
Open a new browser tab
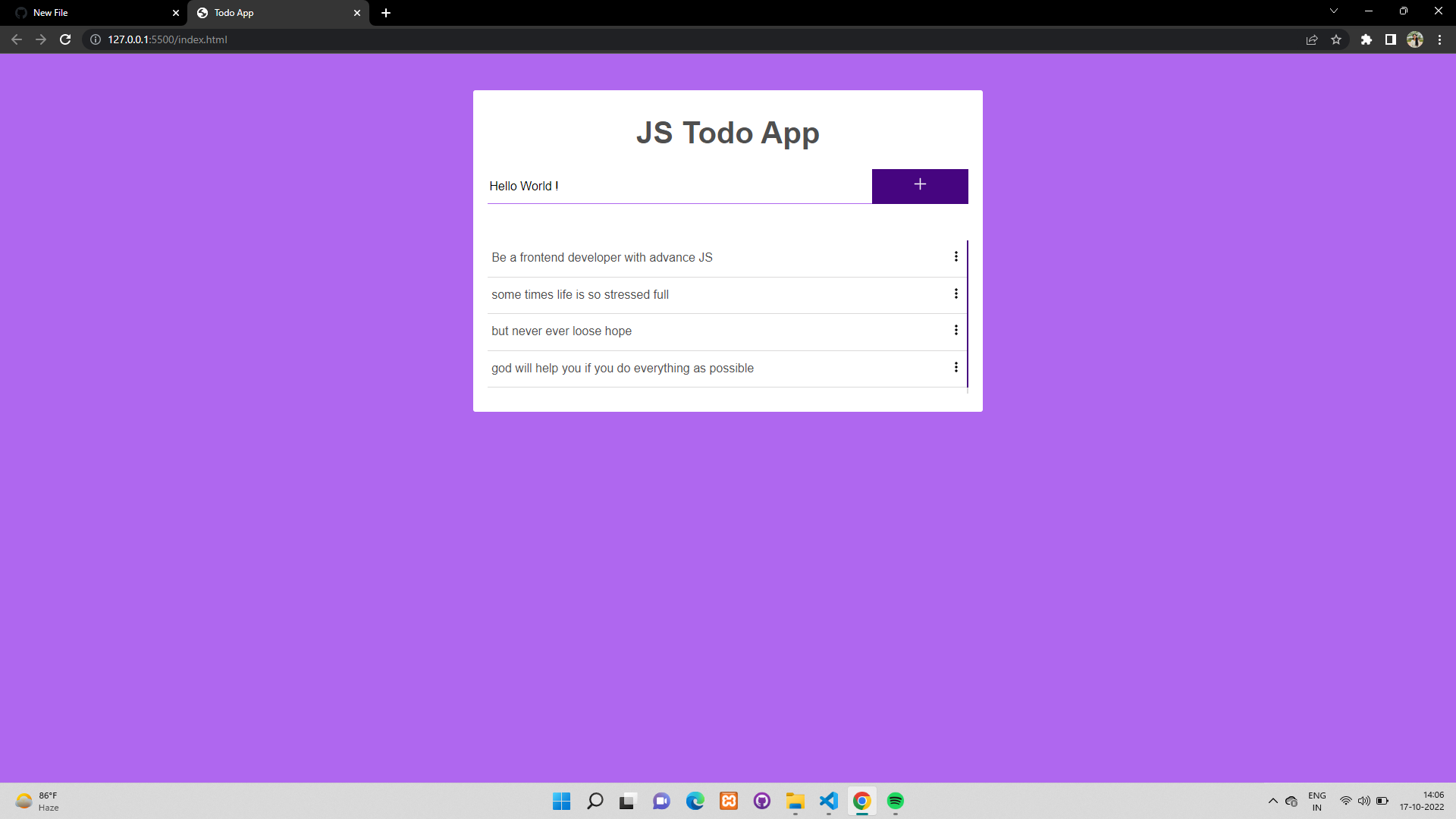pos(386,13)
